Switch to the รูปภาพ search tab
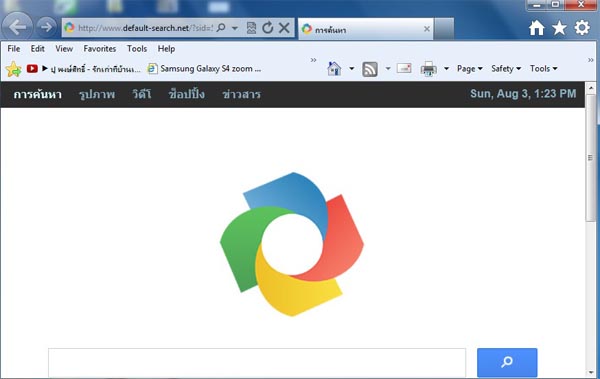Image resolution: width=600 pixels, height=379 pixels. 97,94
